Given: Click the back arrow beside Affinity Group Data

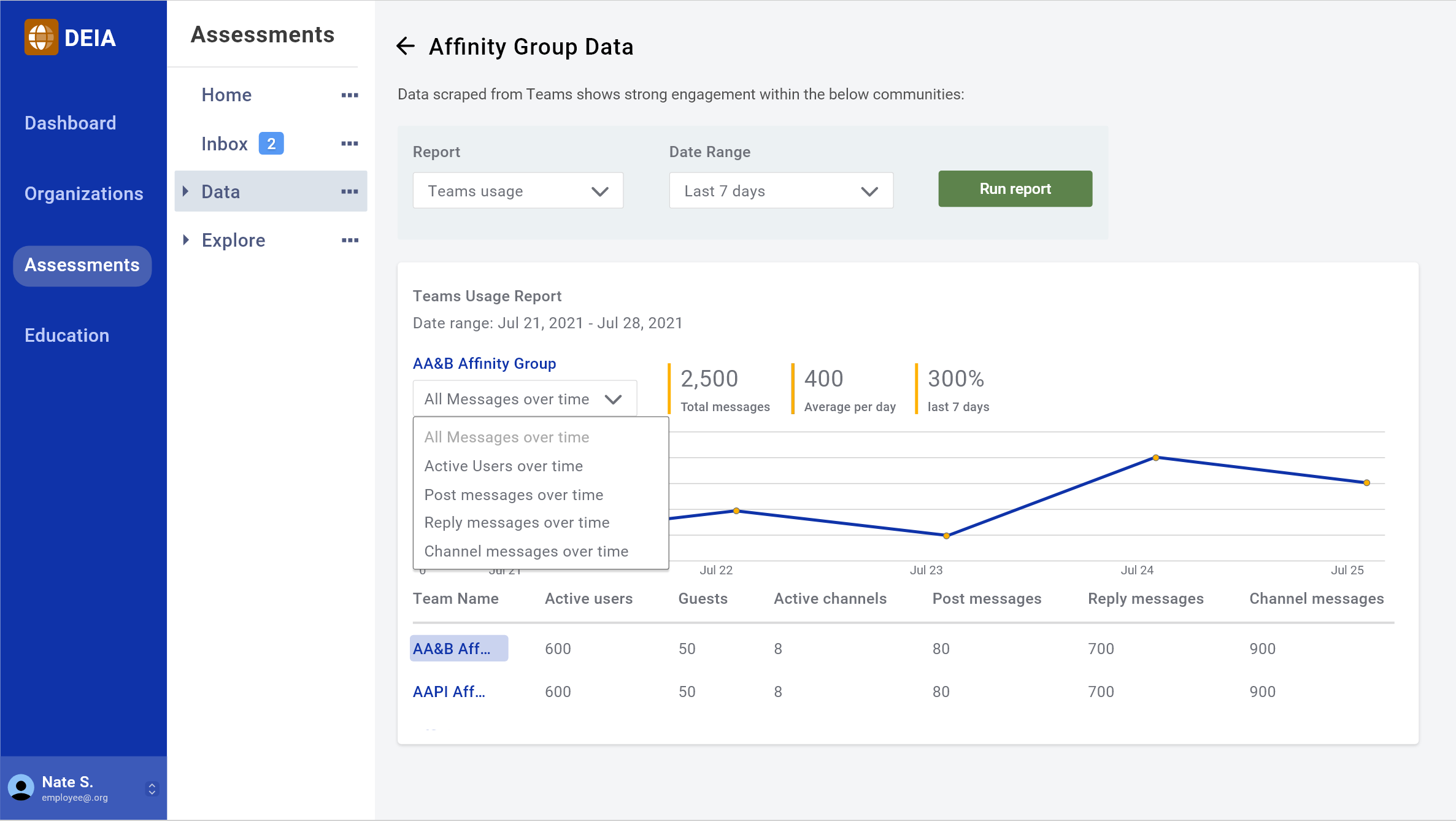Looking at the screenshot, I should pyautogui.click(x=406, y=46).
